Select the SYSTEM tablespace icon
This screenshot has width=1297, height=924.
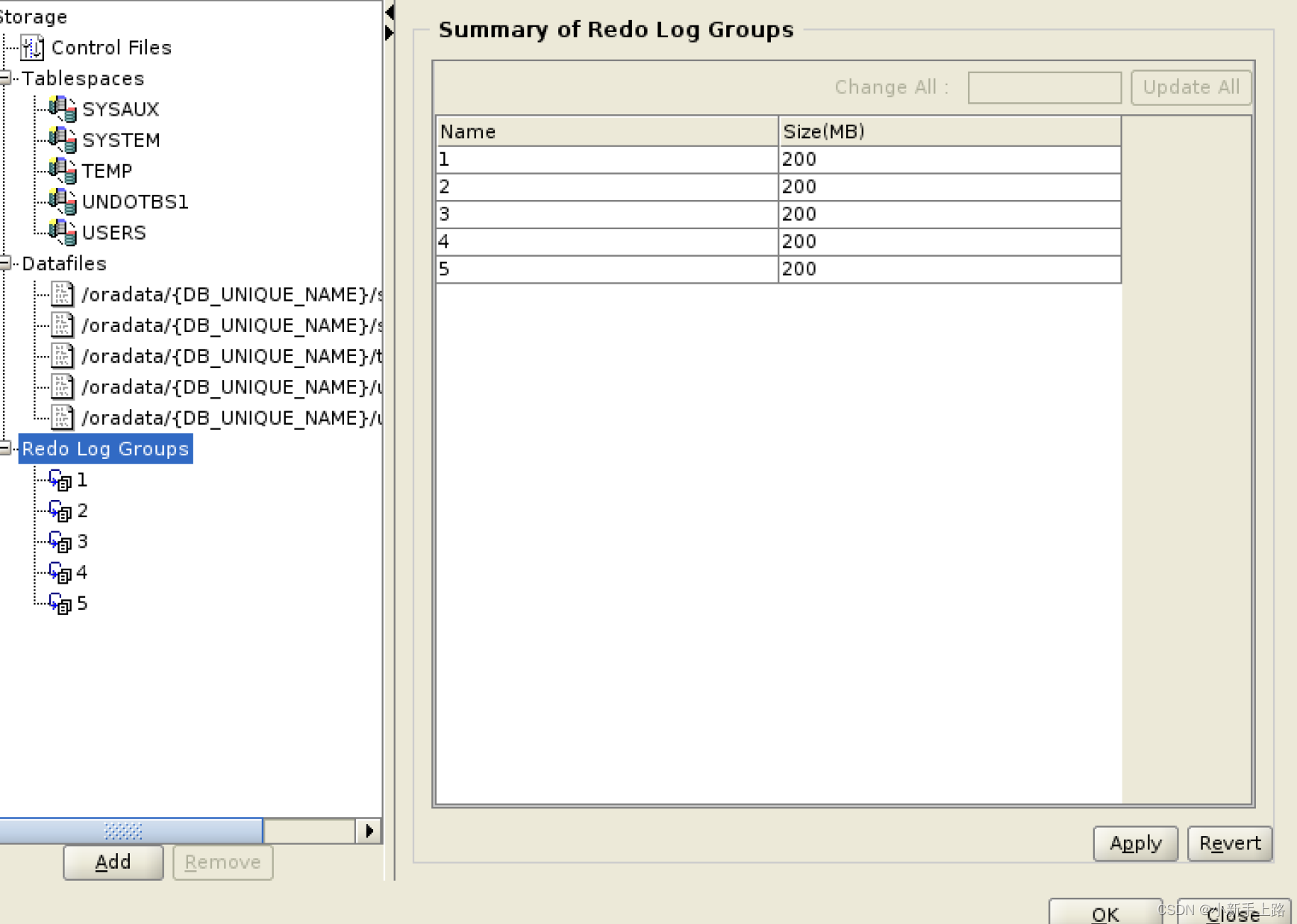coord(63,140)
